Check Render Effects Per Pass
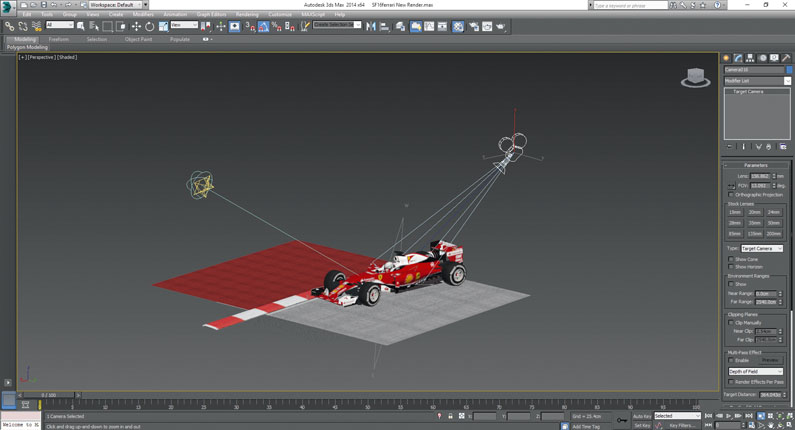Image resolution: width=795 pixels, height=430 pixels. 731,382
